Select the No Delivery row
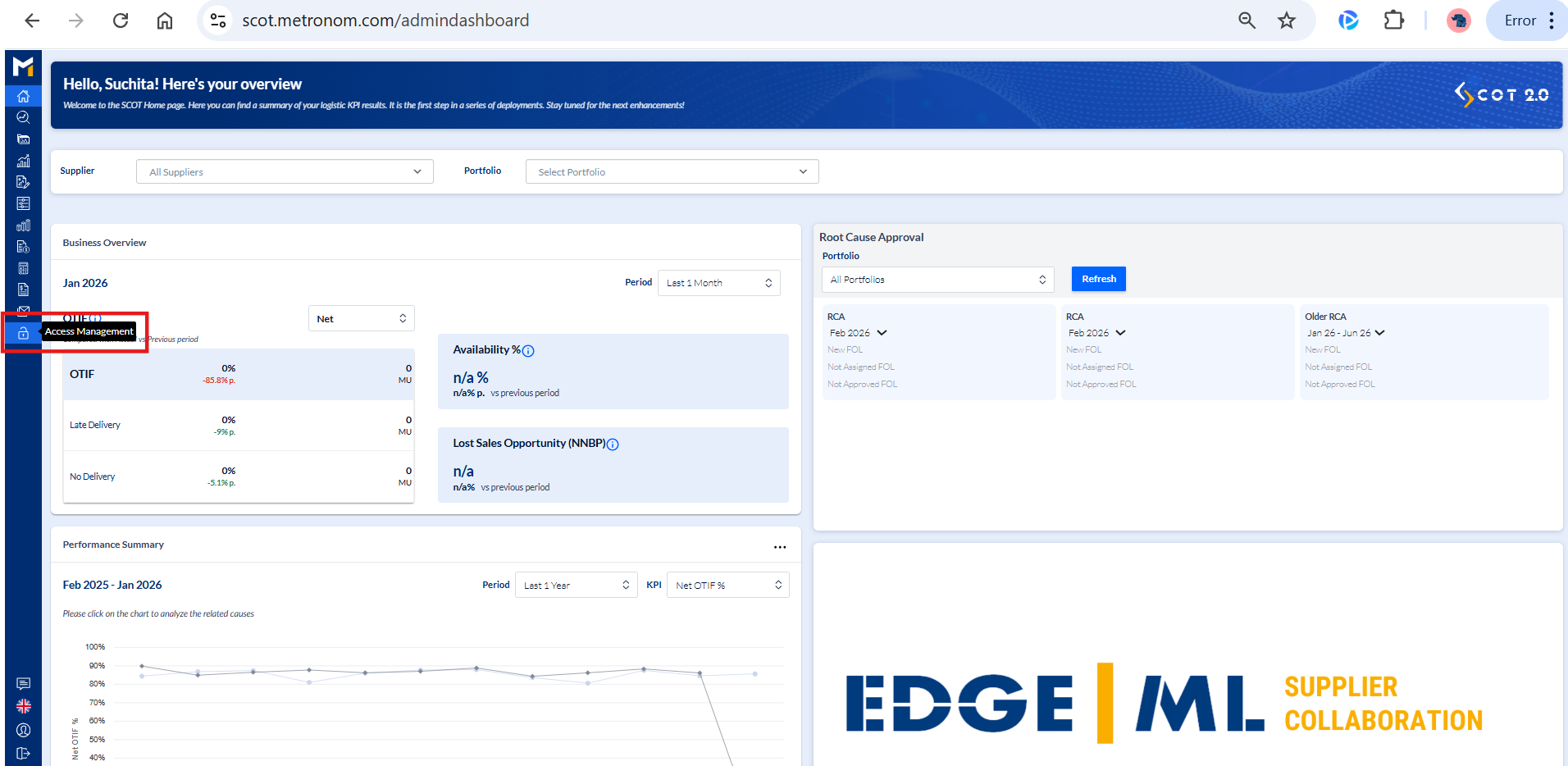The width and height of the screenshot is (1568, 766). [239, 476]
